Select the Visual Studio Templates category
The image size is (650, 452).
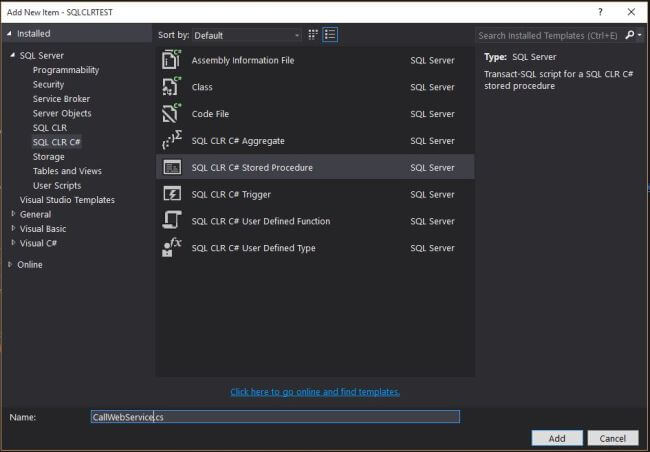67,199
